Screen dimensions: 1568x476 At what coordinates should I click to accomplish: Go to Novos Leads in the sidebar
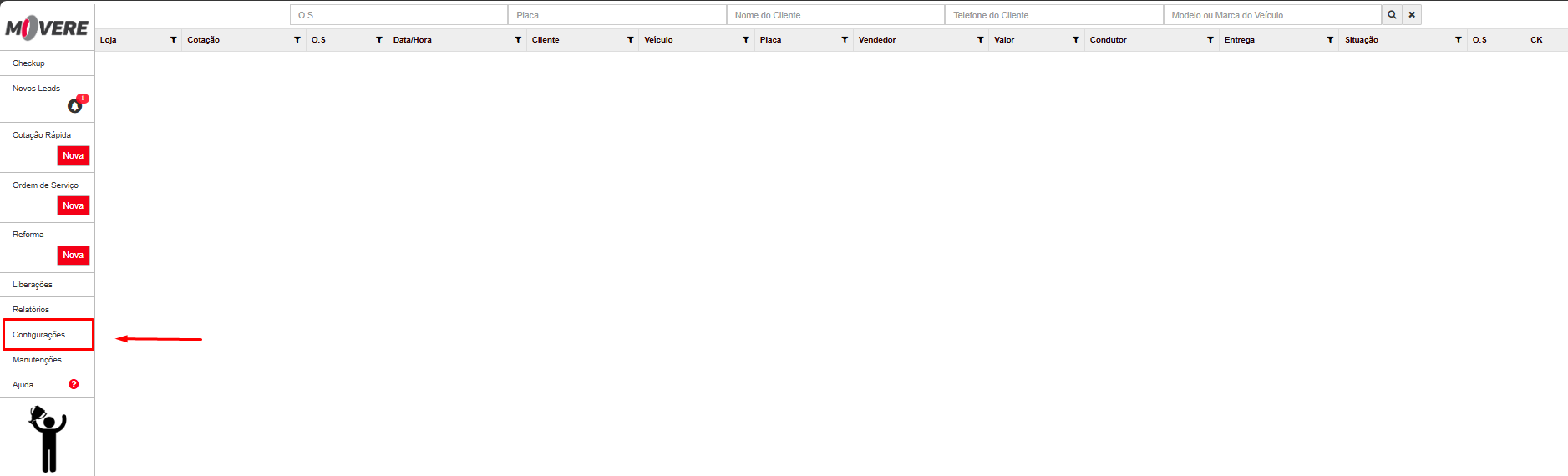point(36,89)
